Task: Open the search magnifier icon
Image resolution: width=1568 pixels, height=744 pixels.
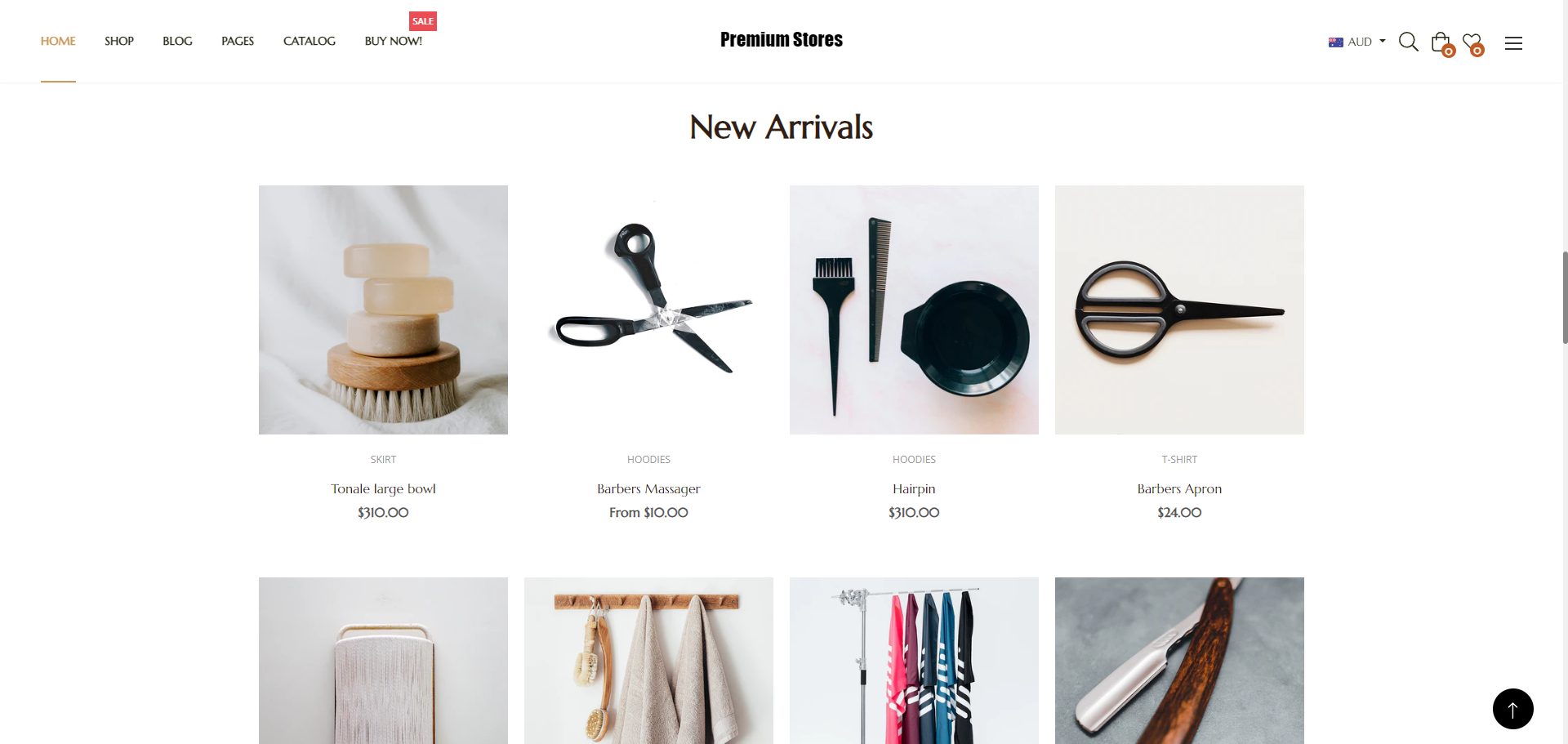Action: pyautogui.click(x=1408, y=42)
